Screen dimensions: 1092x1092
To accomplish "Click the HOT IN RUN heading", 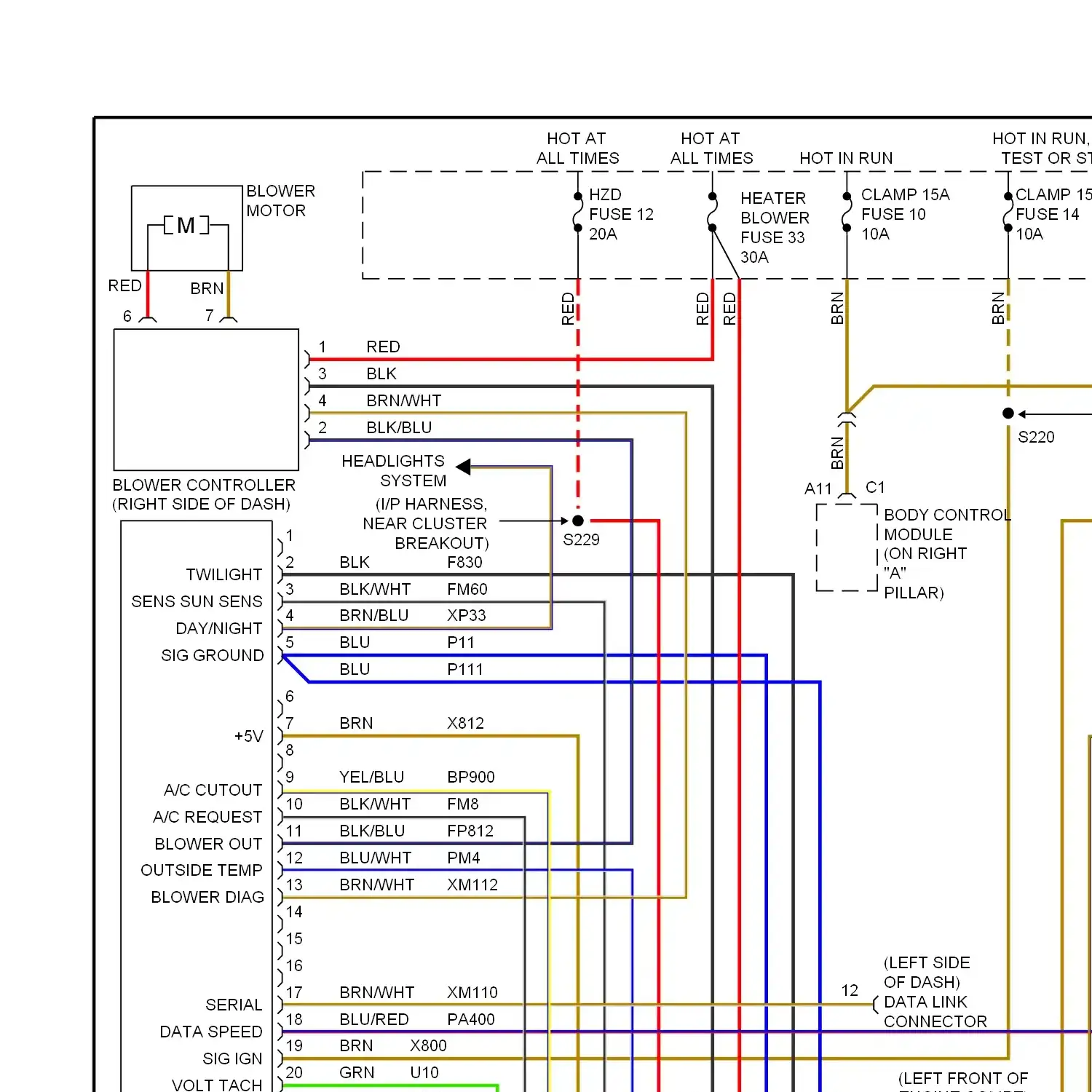I will (846, 158).
